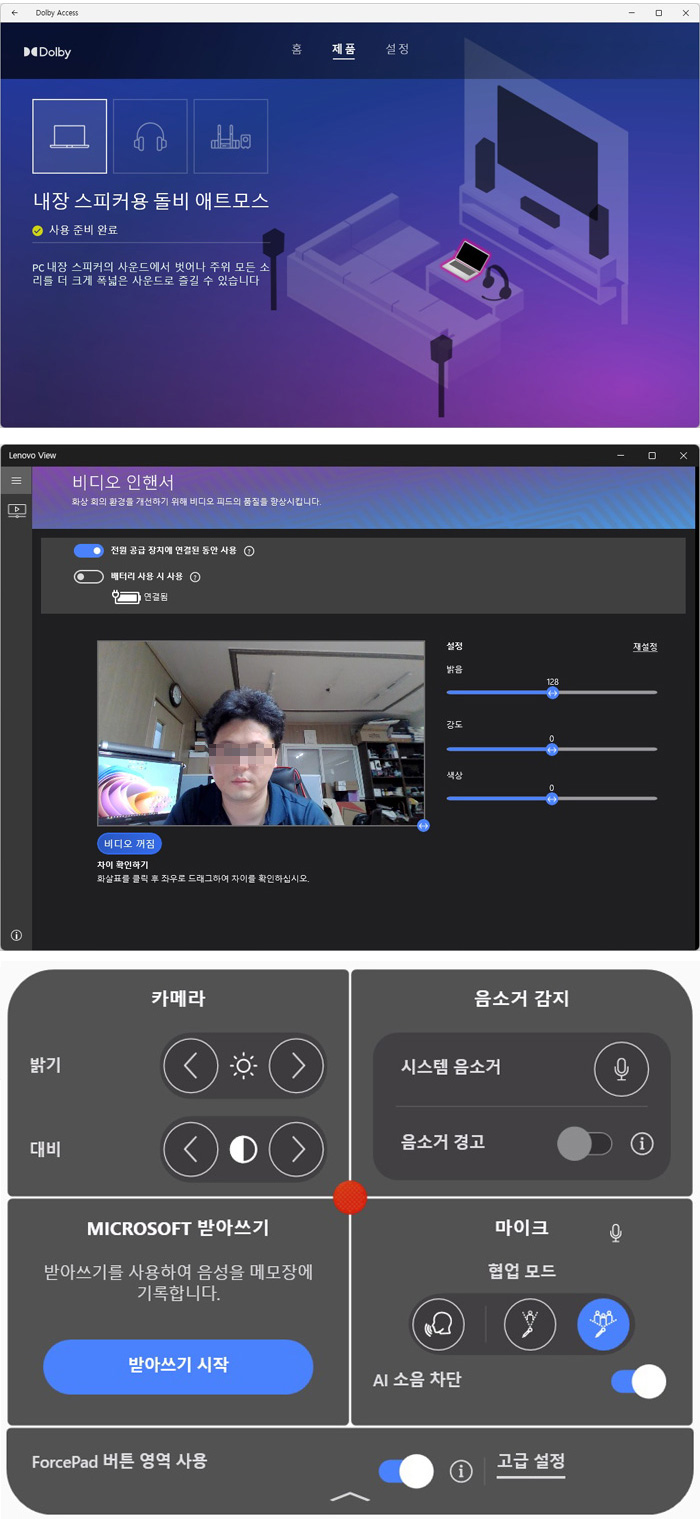Select the group 협업 모드 microphone icon
This screenshot has width=700, height=1519.
pos(603,1325)
